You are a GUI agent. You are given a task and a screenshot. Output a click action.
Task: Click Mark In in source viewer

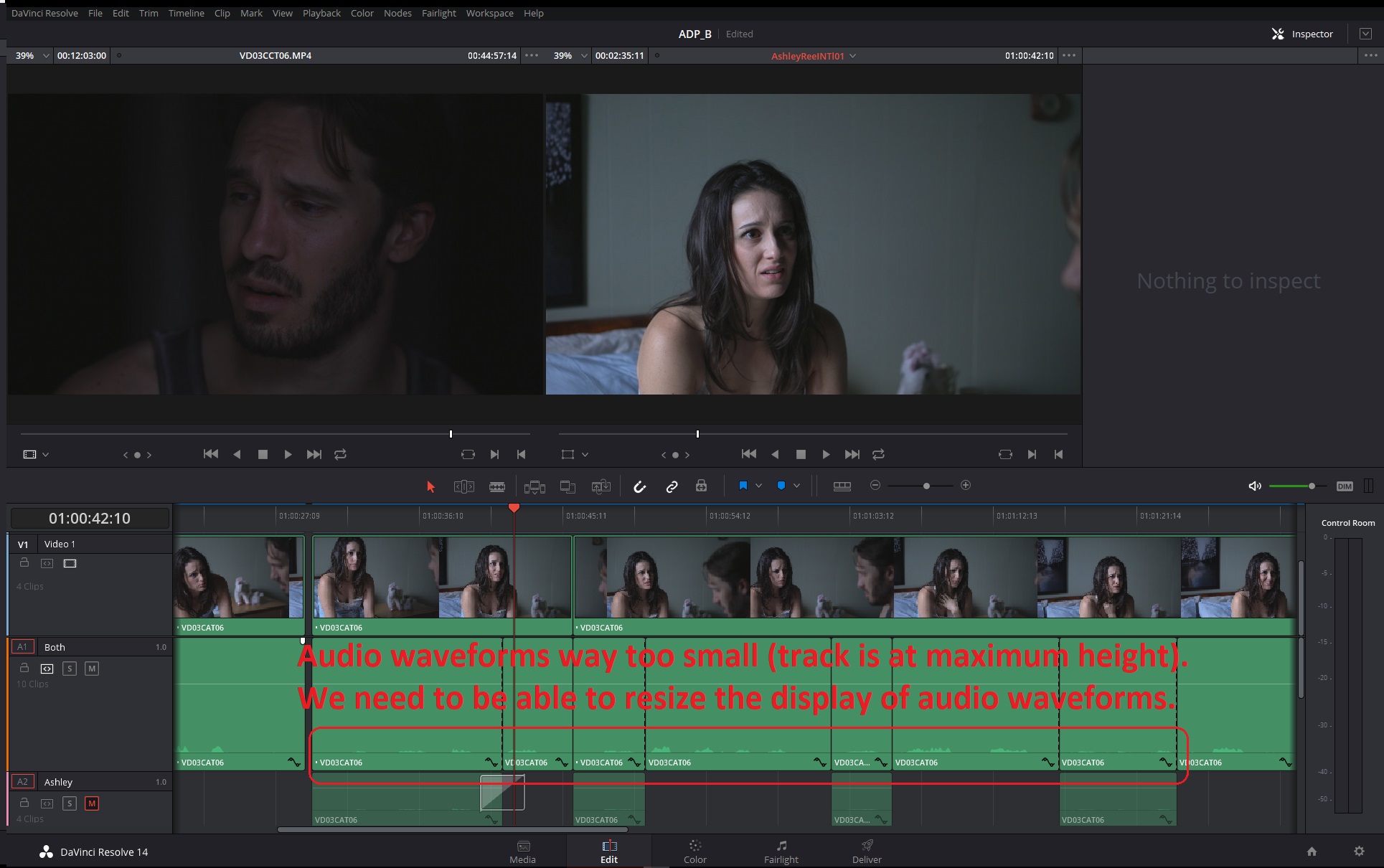[494, 454]
